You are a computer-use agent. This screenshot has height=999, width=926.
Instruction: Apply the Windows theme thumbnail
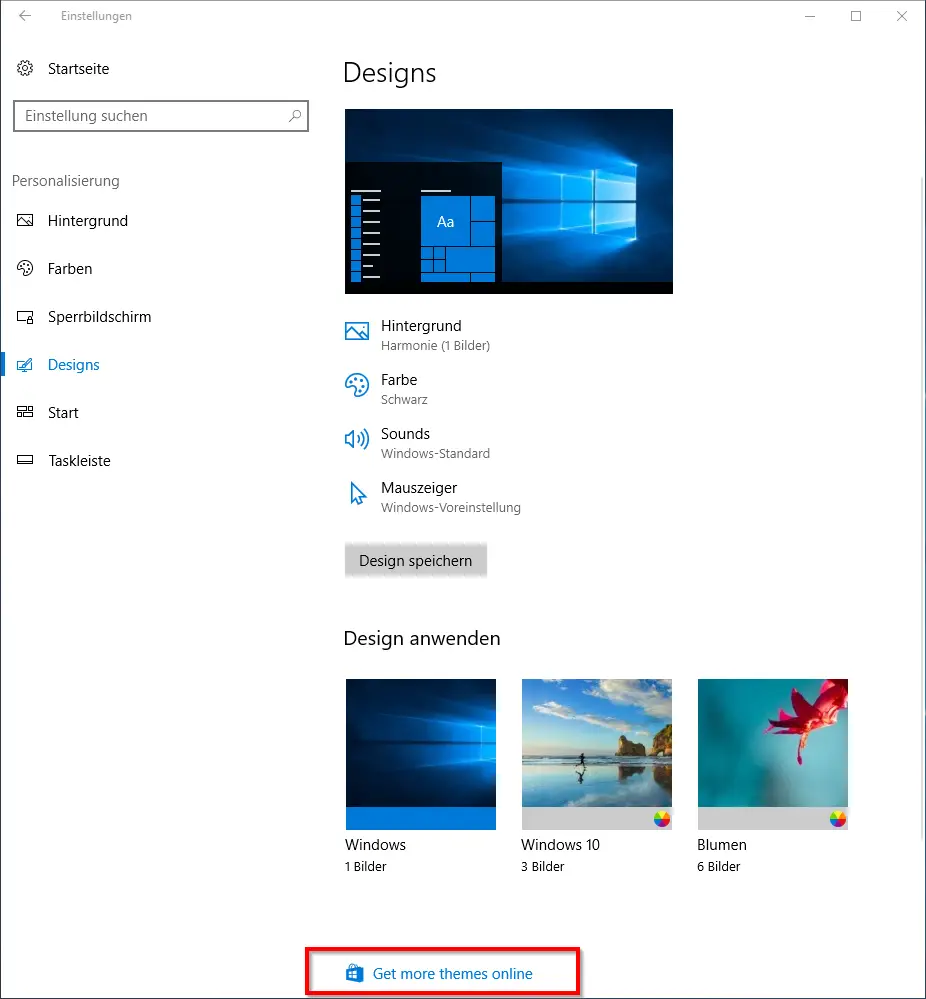pyautogui.click(x=421, y=754)
